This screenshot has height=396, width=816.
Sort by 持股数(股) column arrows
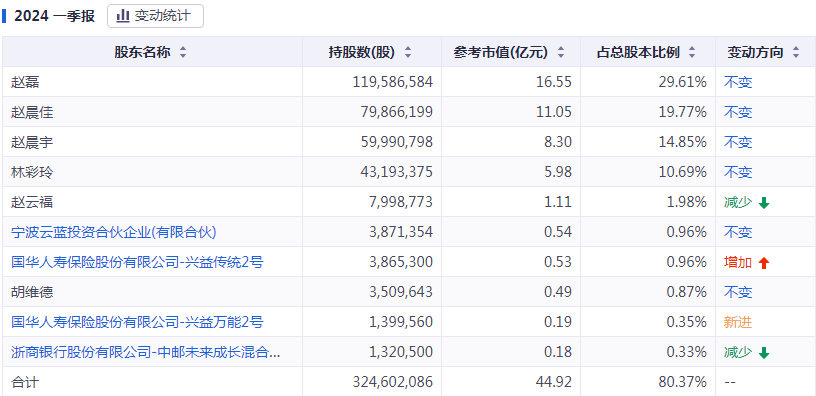[408, 52]
